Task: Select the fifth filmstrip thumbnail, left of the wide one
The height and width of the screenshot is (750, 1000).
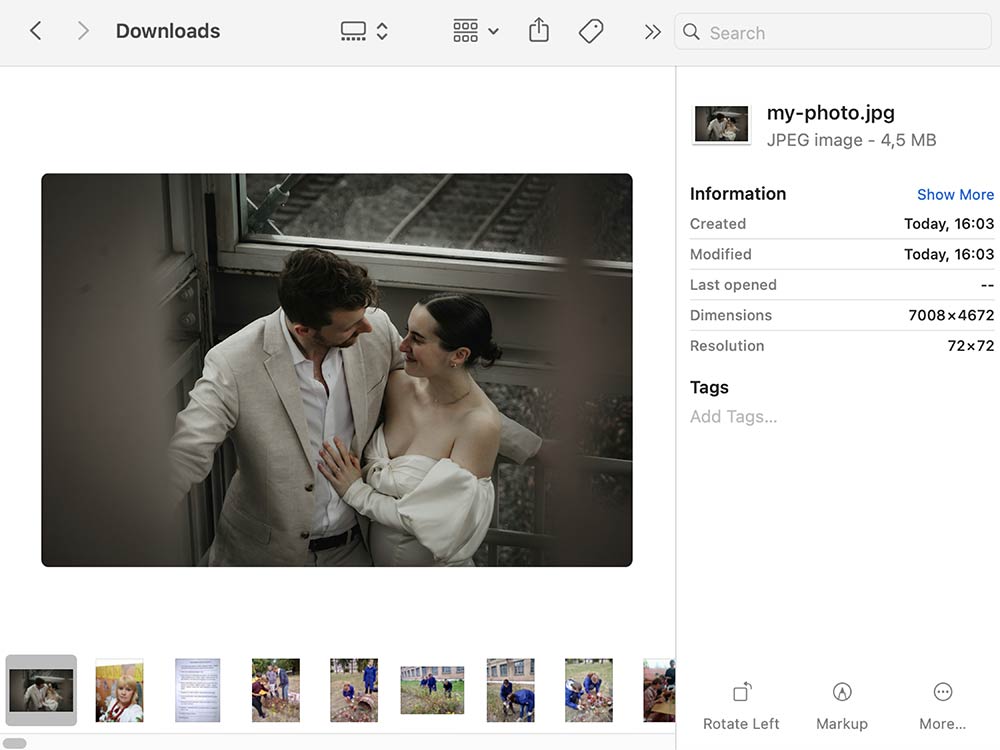Action: pos(354,690)
